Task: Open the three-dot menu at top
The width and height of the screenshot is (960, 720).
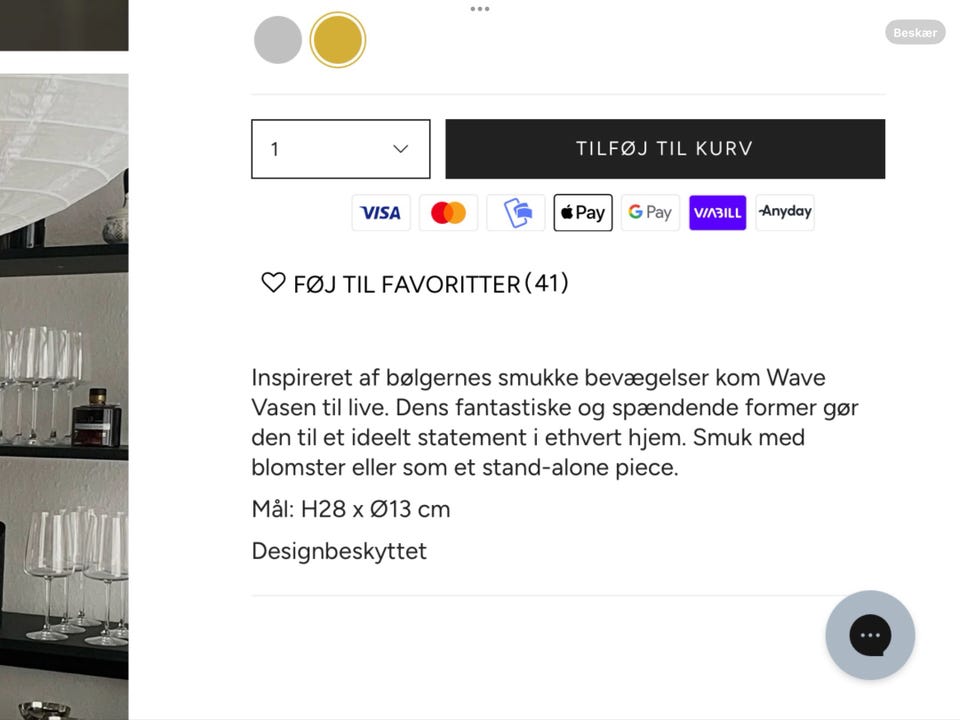Action: pos(479,9)
